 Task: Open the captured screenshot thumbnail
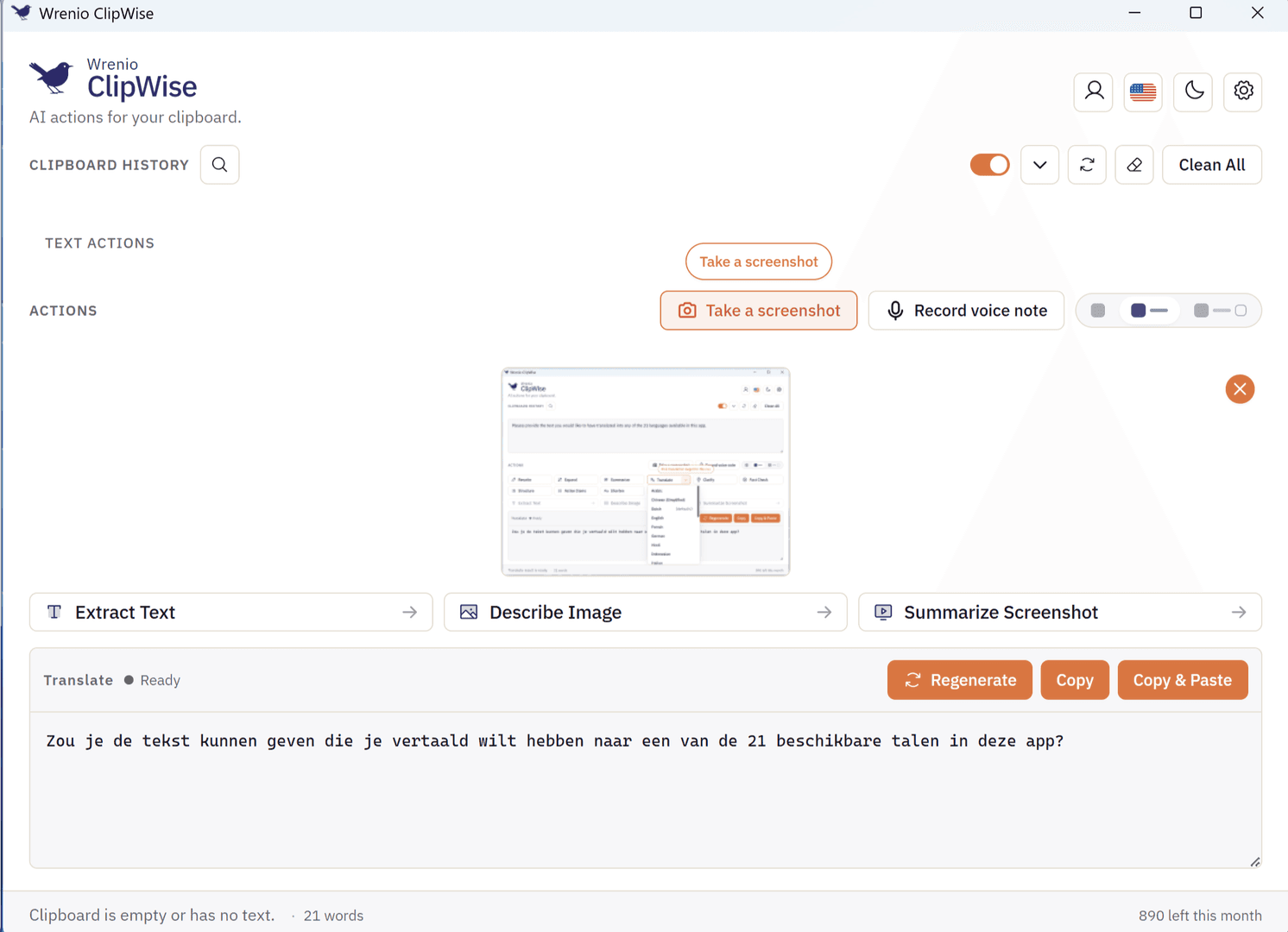646,472
